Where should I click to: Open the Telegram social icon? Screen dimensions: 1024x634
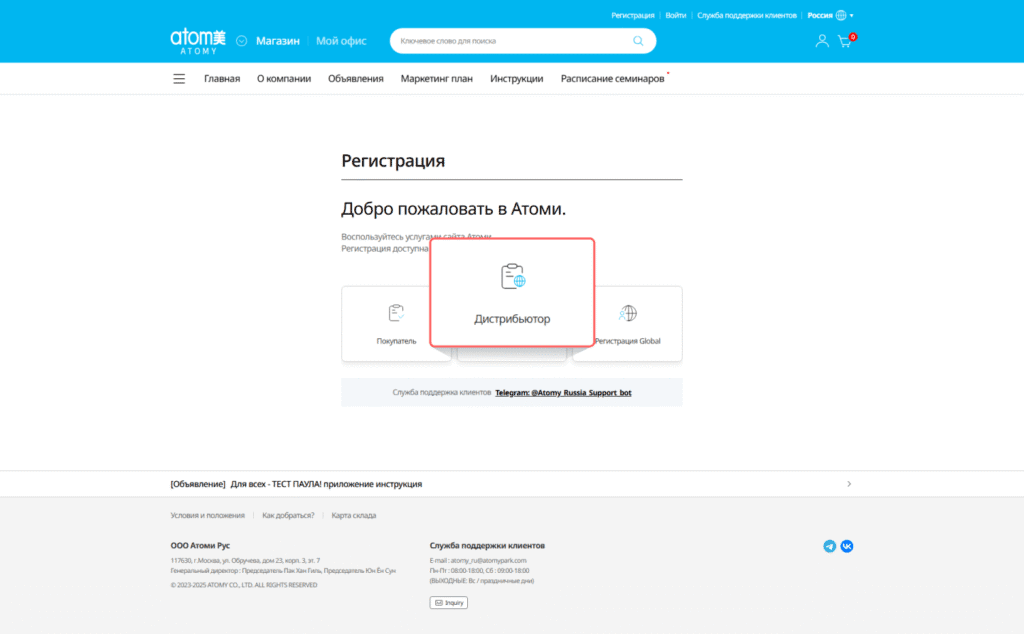(829, 546)
